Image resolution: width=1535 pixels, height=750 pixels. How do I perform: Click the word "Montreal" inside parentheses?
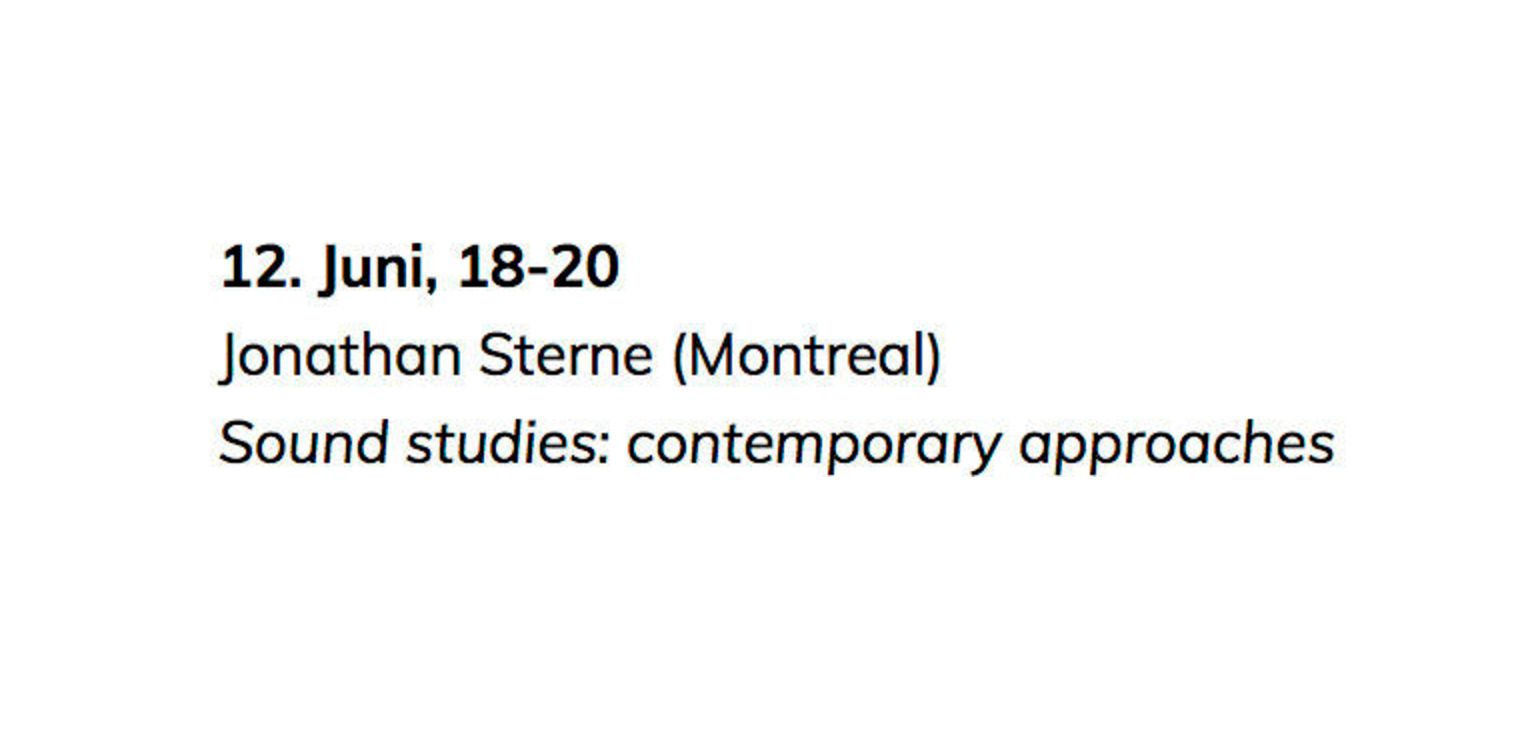807,356
